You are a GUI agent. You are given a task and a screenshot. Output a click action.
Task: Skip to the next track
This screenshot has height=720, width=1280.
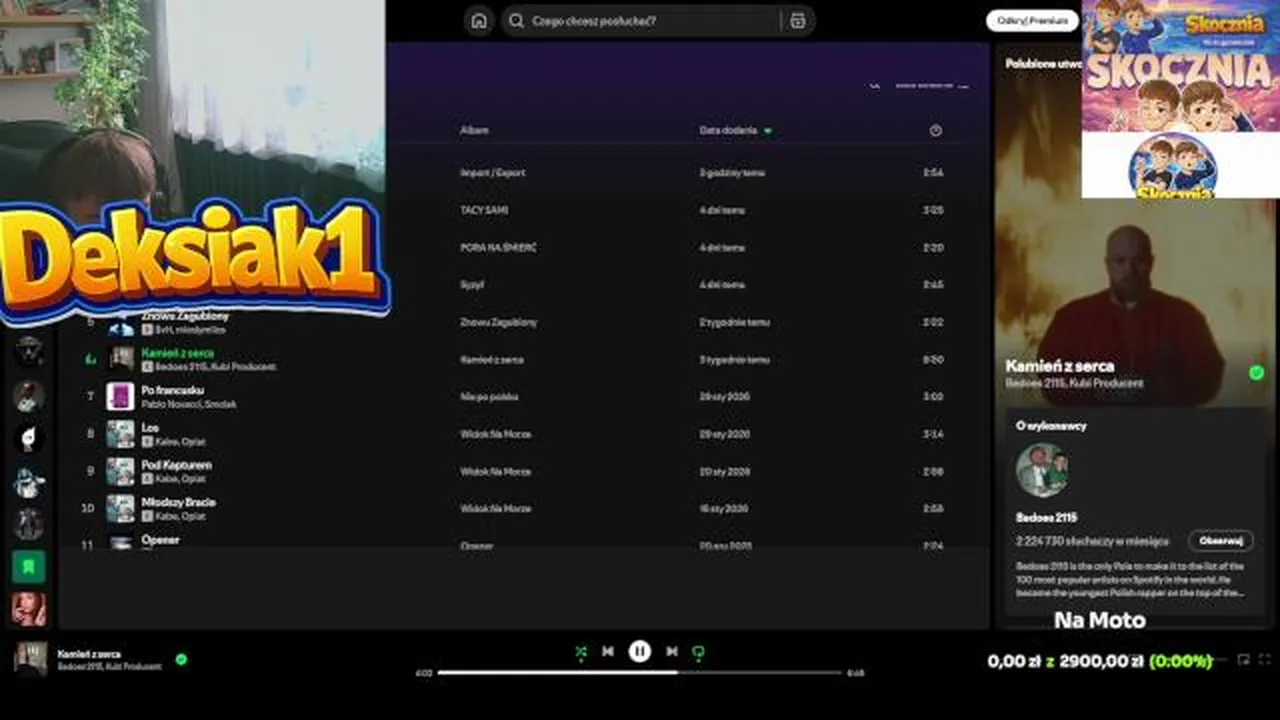pos(672,652)
